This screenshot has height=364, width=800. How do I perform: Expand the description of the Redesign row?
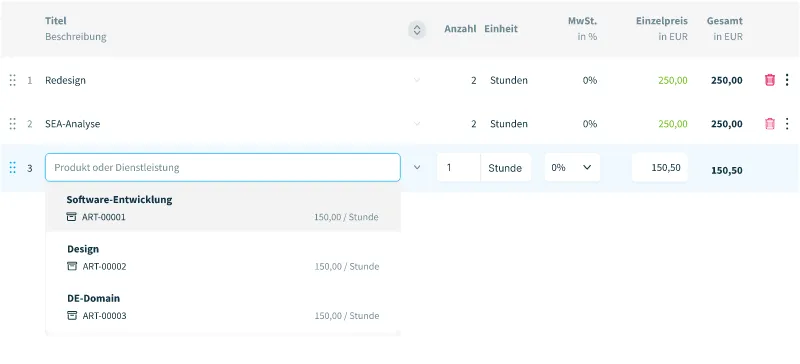tap(417, 80)
